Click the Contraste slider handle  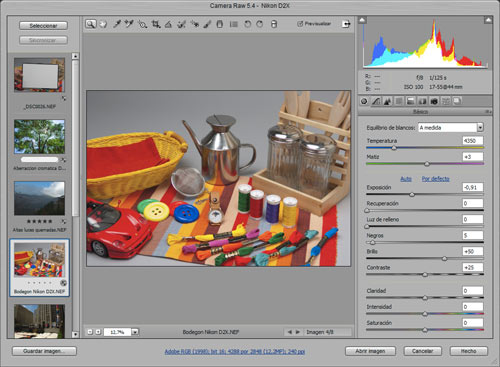tap(425, 275)
